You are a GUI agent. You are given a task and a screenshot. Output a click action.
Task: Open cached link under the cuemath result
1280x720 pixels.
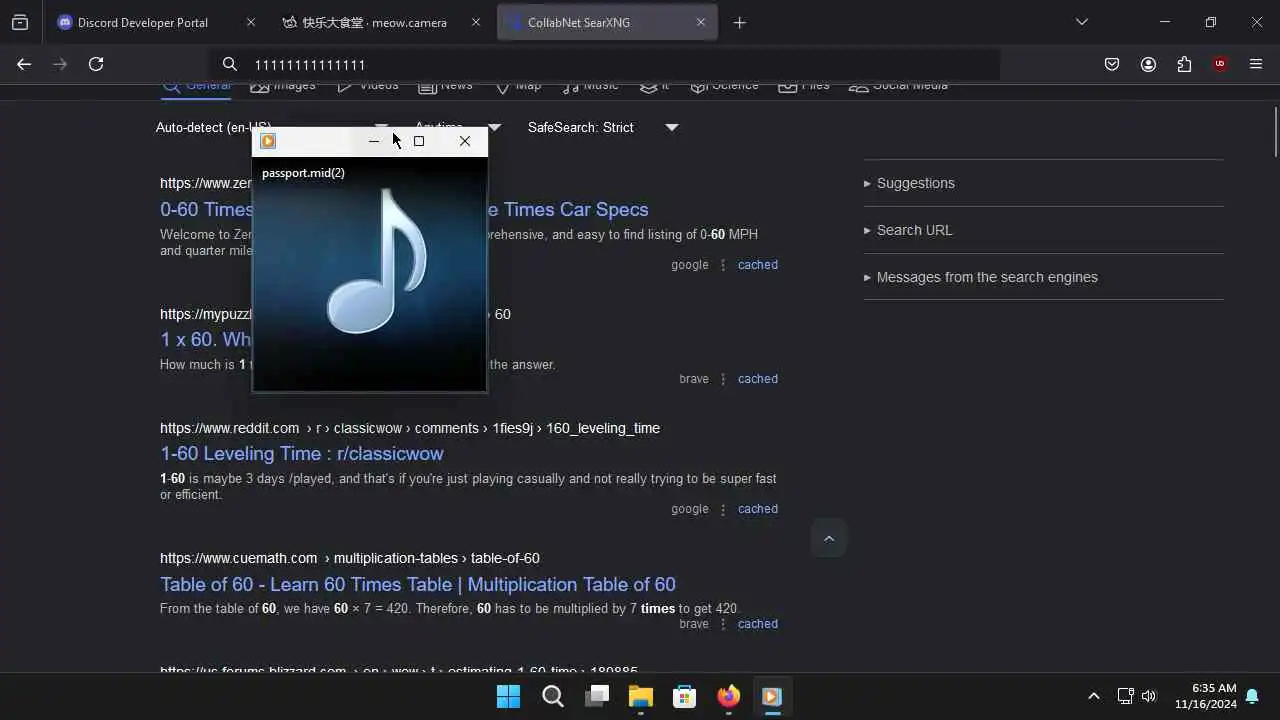(x=758, y=624)
